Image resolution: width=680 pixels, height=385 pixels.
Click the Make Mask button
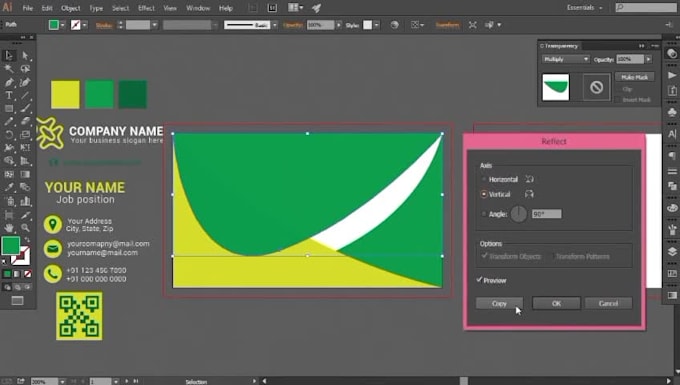click(634, 77)
